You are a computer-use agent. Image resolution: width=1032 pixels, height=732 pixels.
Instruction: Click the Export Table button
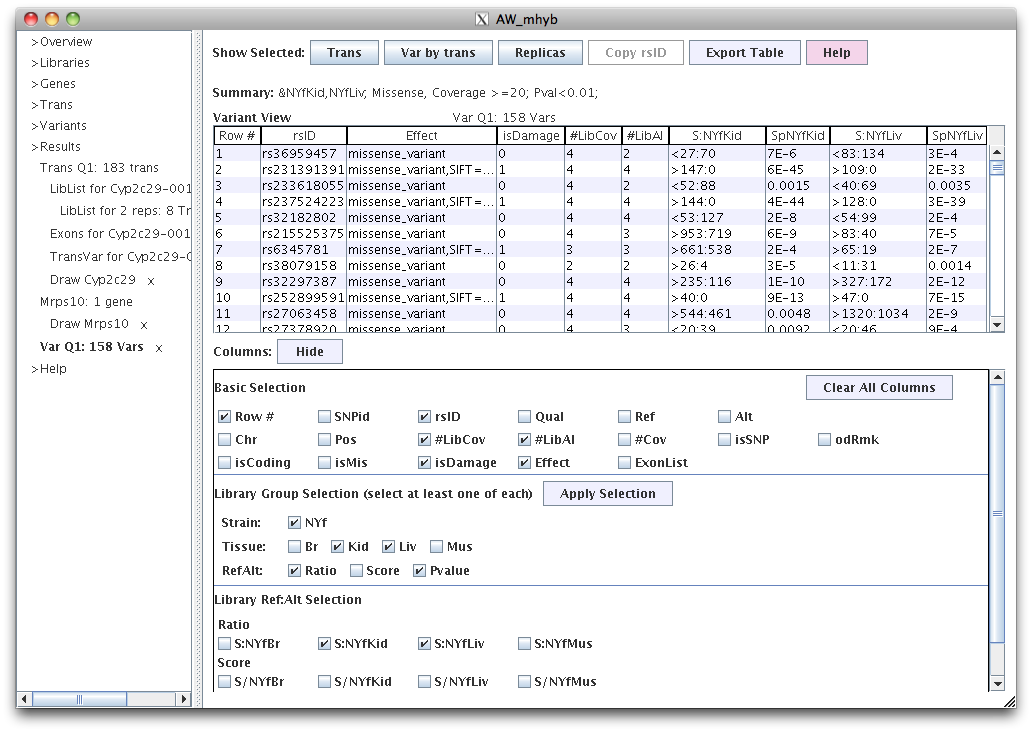point(744,53)
